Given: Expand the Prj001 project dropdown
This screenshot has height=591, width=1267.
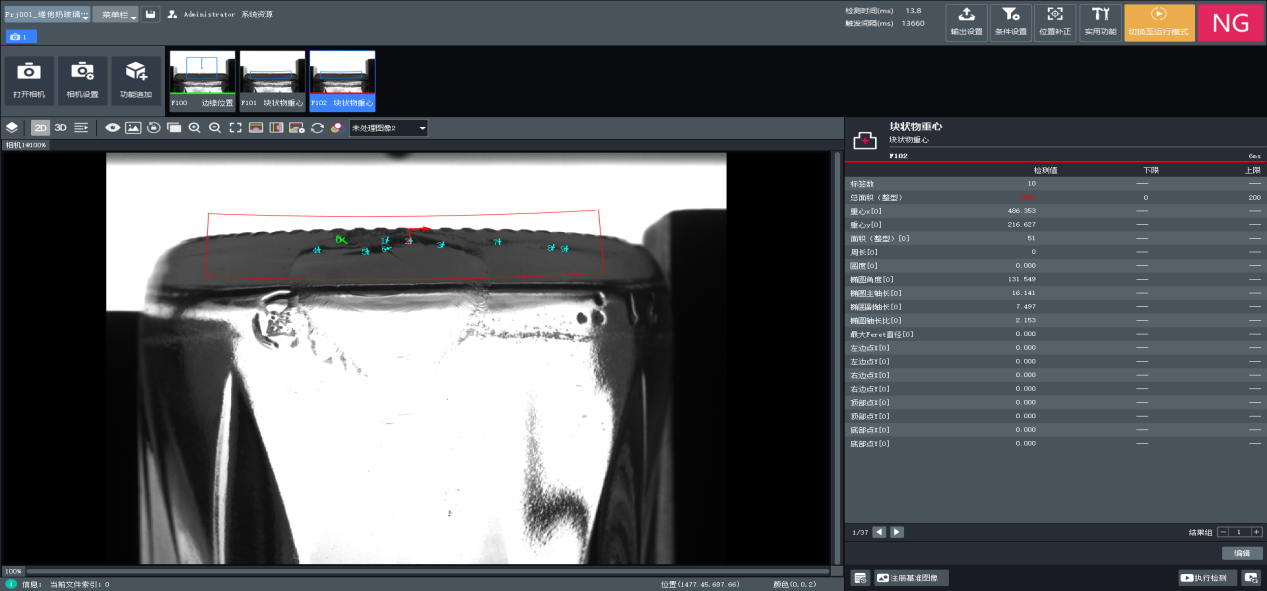Looking at the screenshot, I should coord(46,15).
